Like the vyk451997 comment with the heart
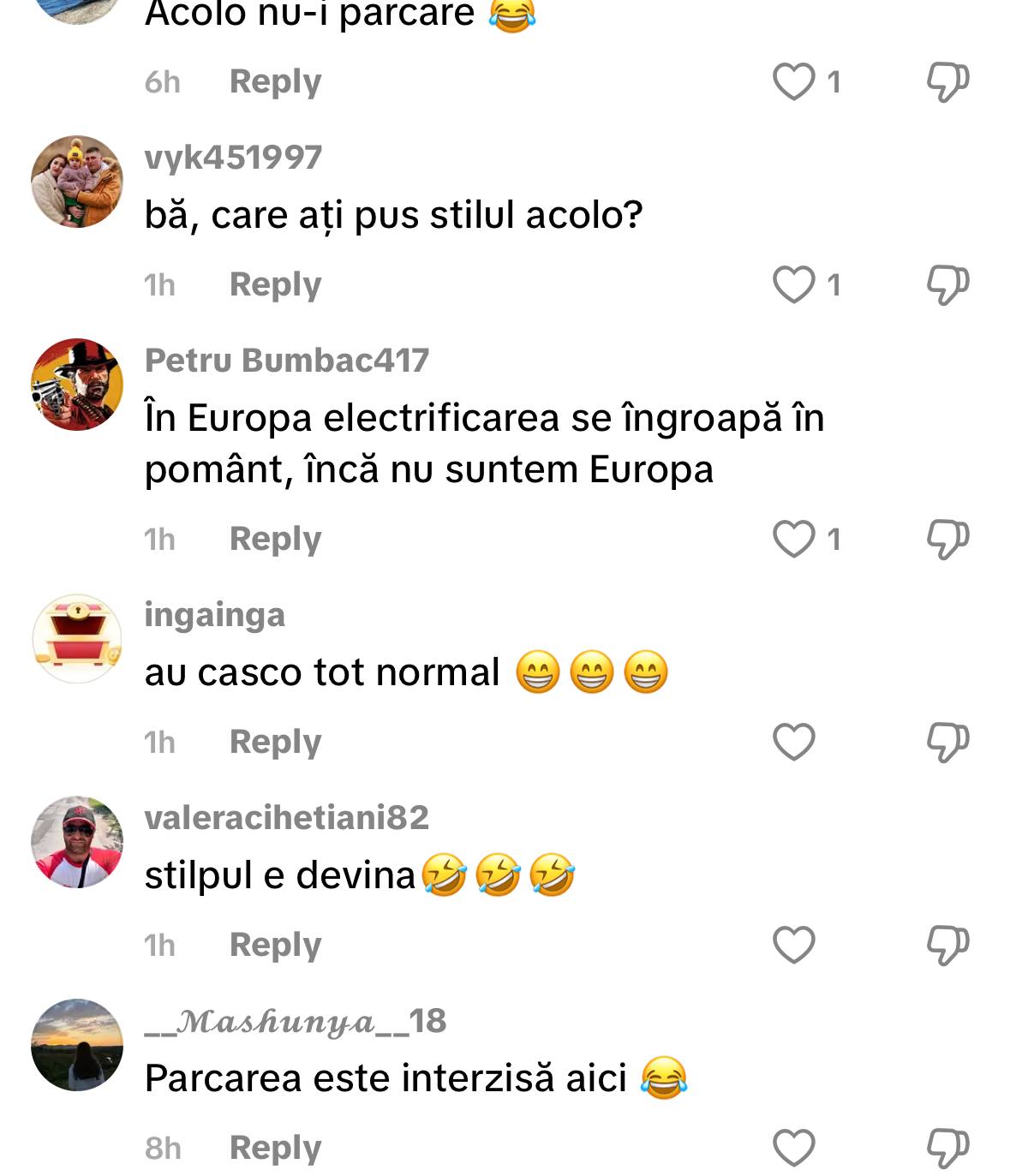This screenshot has width=1010, height=1176. pos(794,285)
